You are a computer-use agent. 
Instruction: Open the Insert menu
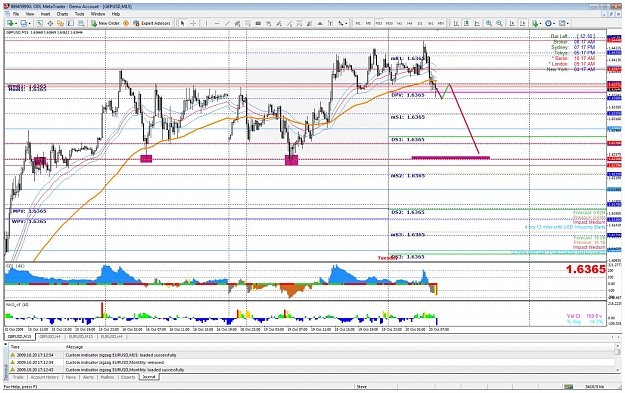point(45,14)
